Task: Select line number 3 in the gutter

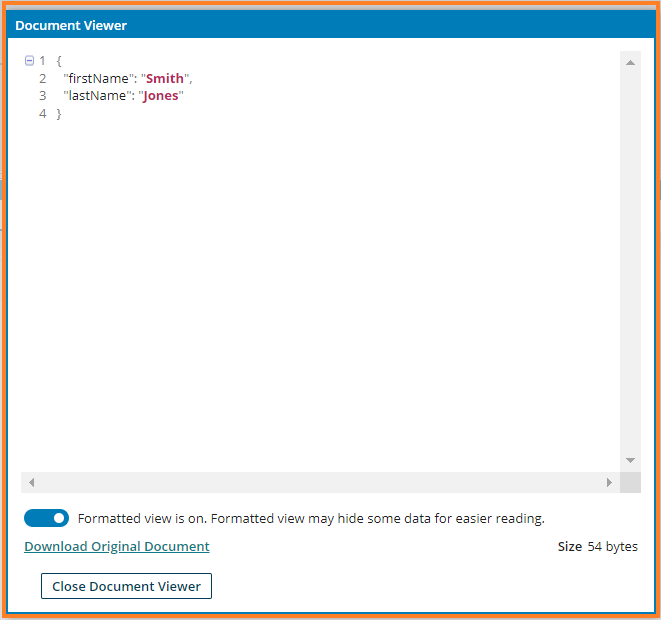Action: [x=43, y=96]
